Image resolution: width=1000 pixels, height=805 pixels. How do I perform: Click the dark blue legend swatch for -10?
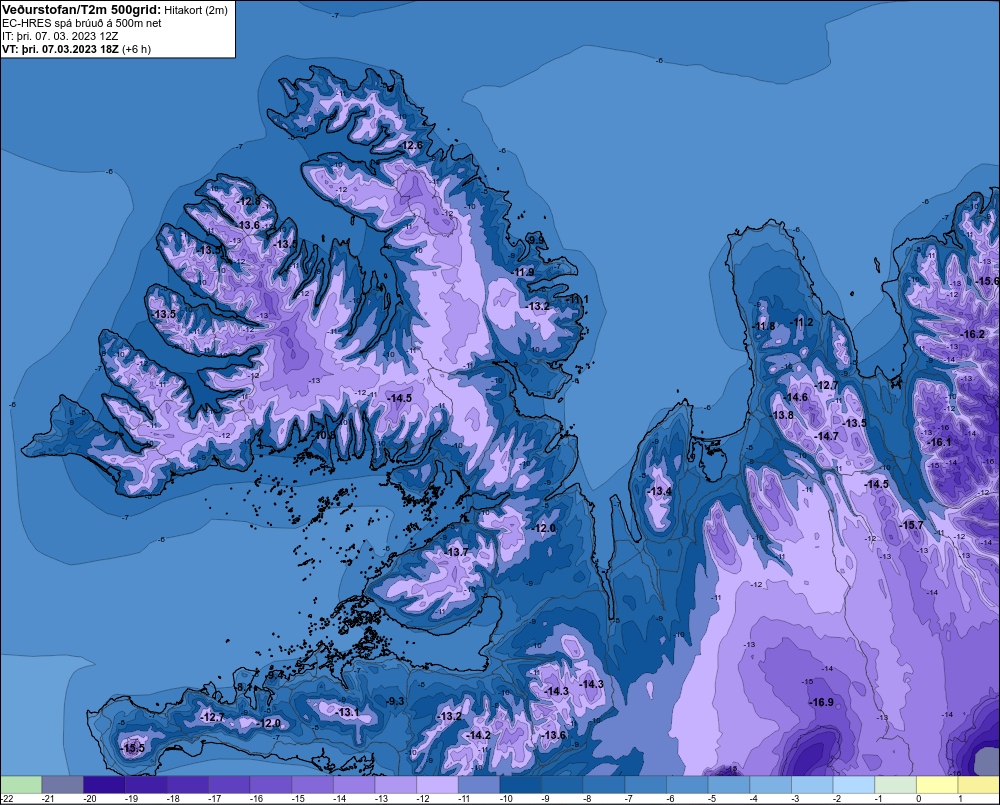click(520, 785)
